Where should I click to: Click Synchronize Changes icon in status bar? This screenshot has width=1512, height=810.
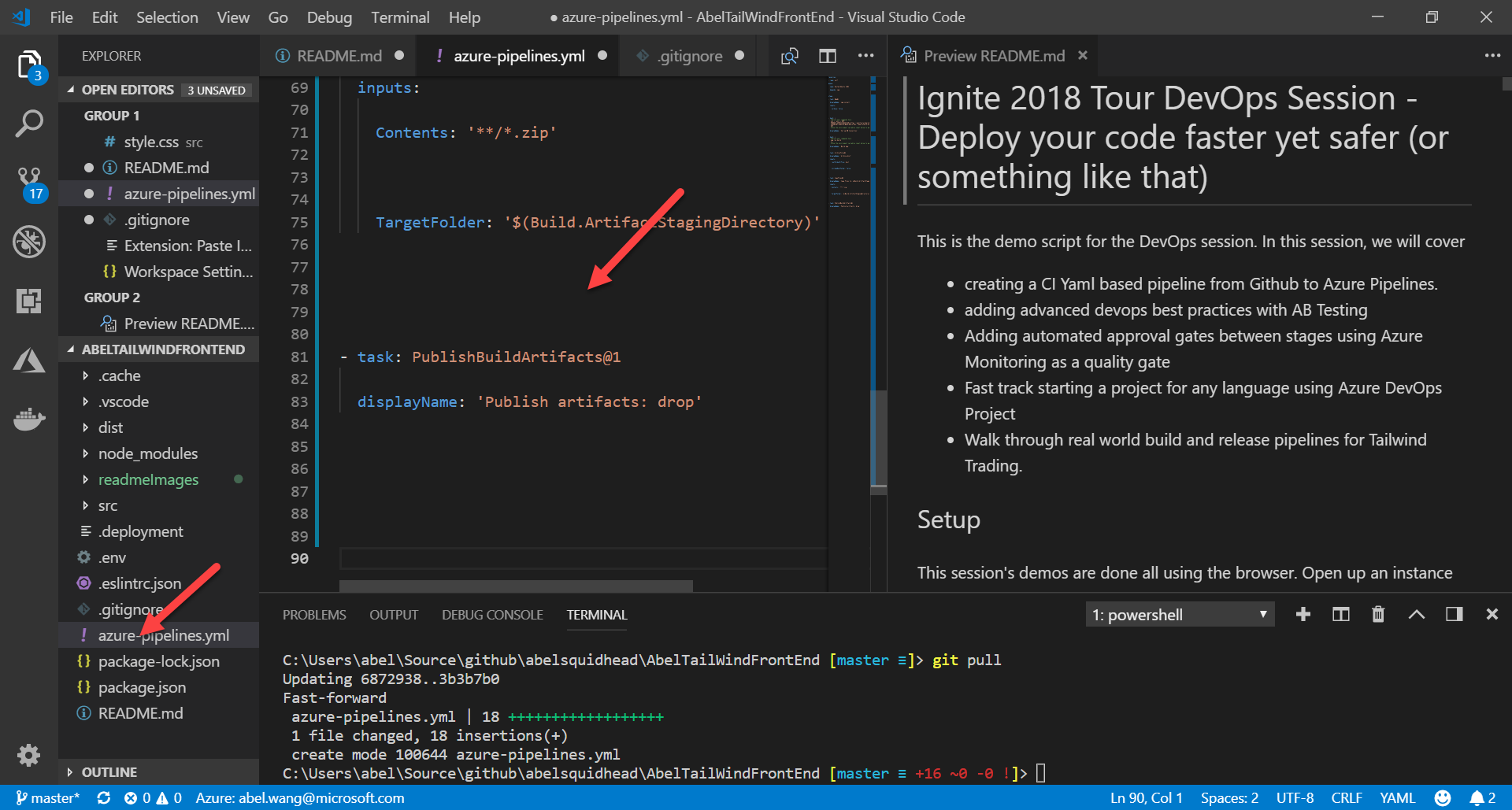tap(103, 797)
